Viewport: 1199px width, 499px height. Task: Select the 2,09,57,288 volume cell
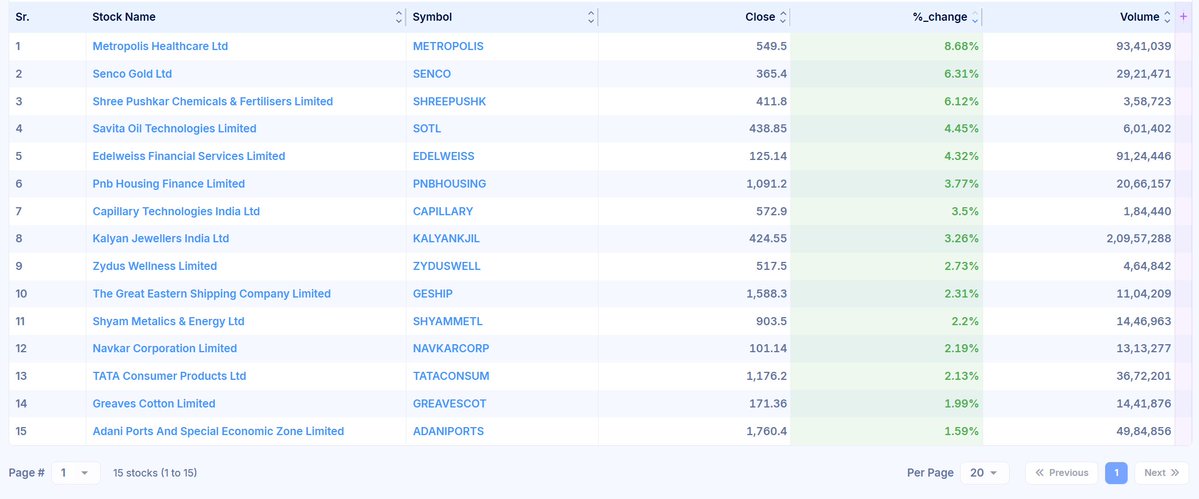click(x=1079, y=238)
